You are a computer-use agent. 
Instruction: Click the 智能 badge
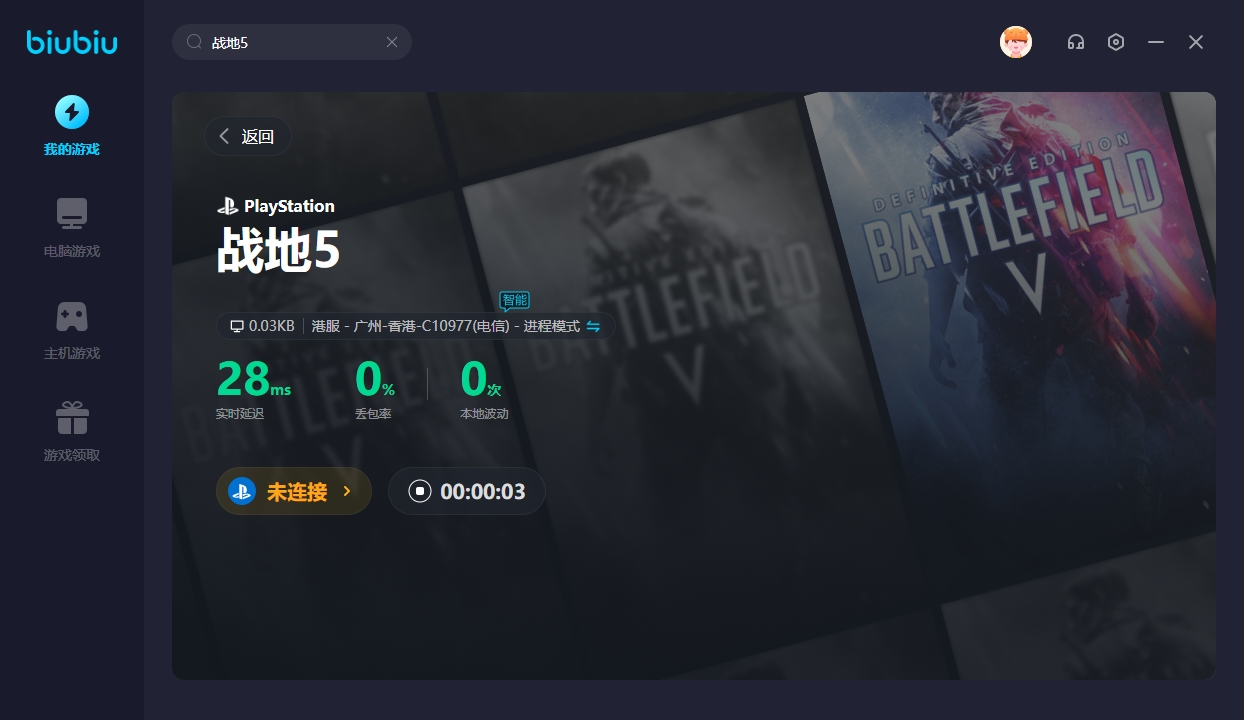(x=514, y=300)
